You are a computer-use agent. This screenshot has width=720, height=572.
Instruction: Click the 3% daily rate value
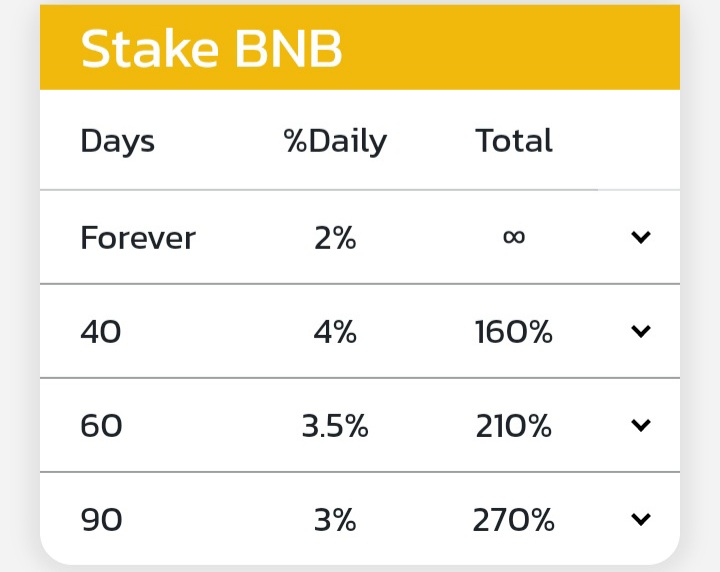[335, 520]
